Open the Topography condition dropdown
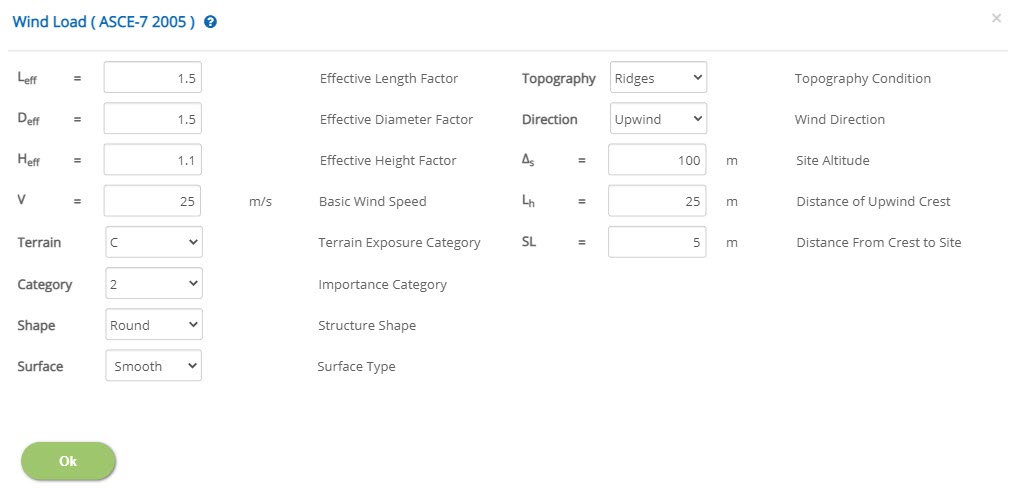 click(x=658, y=78)
